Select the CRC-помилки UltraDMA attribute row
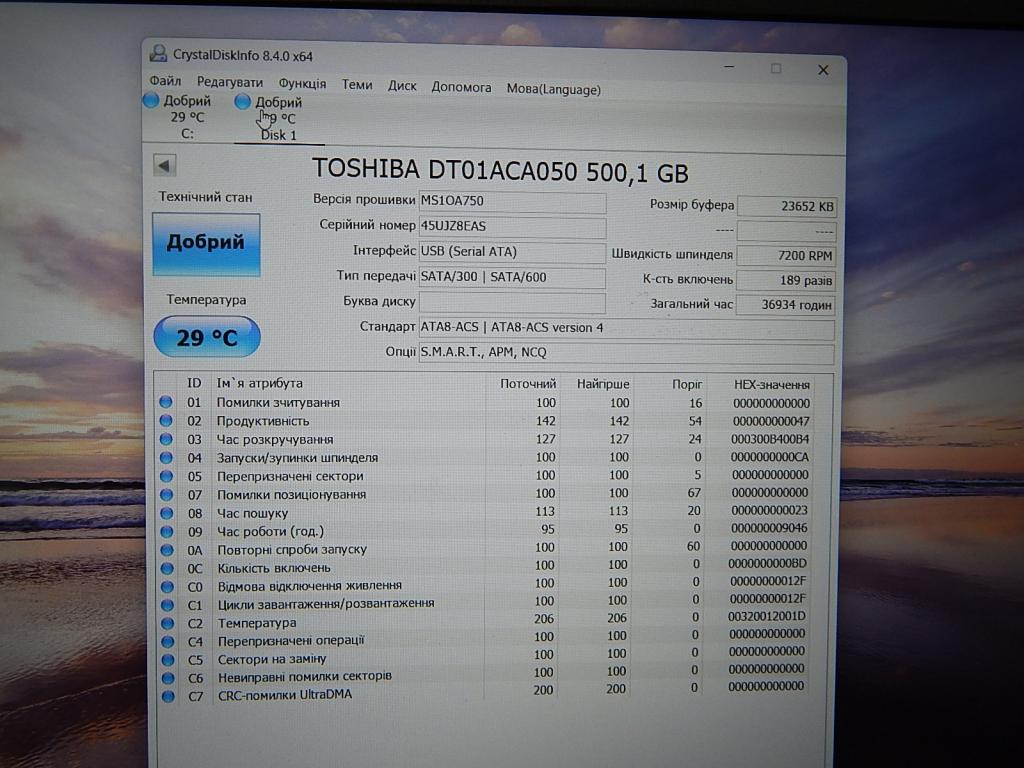The height and width of the screenshot is (768, 1024). coord(485,692)
